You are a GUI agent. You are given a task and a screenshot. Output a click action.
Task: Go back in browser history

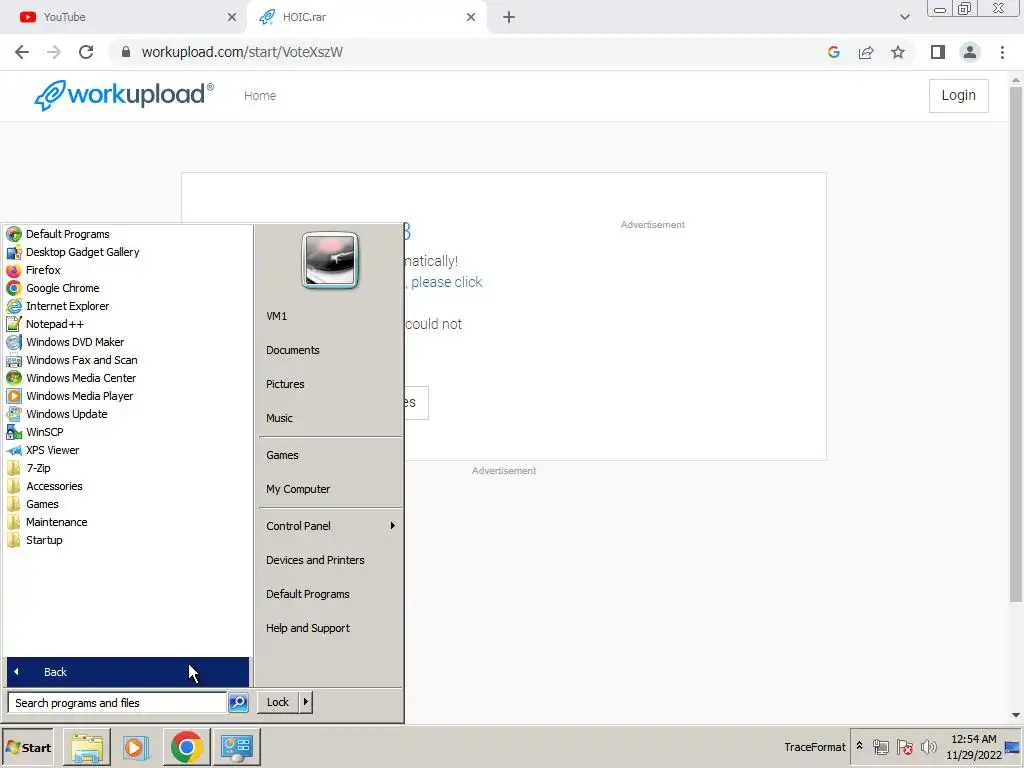22,52
